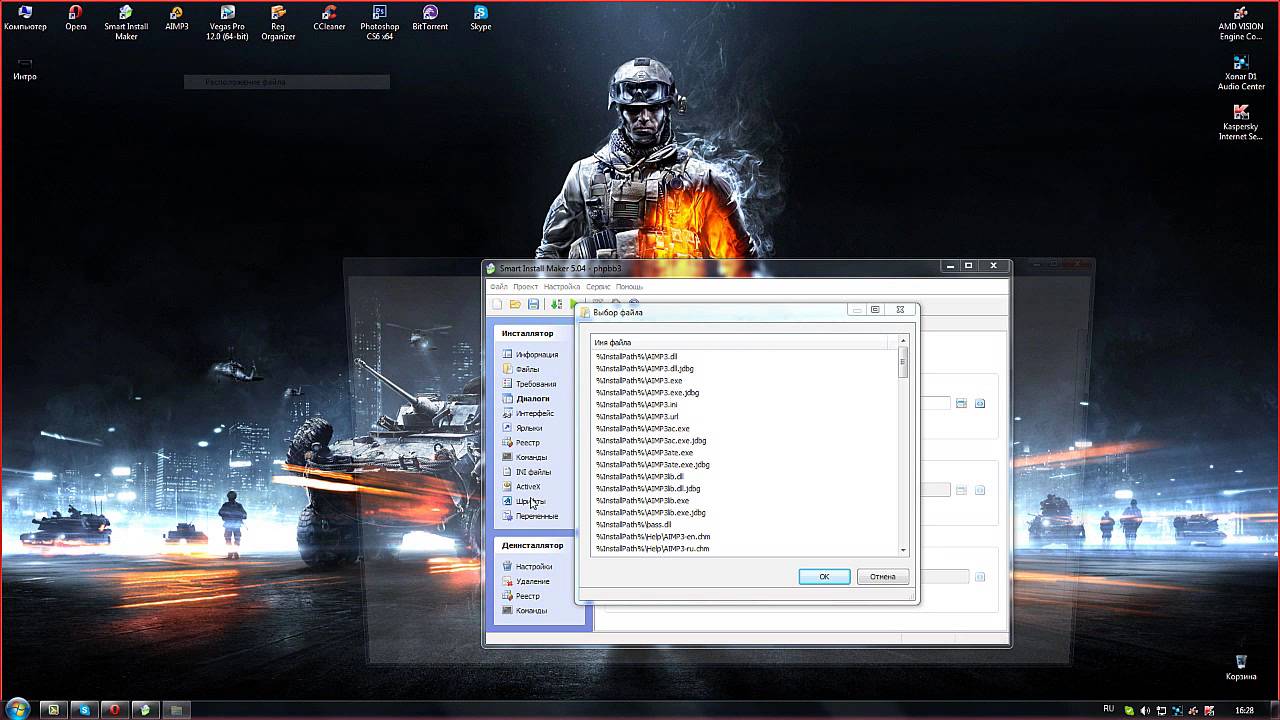This screenshot has width=1280, height=720.
Task: Click the Compile installer toolbar icon
Action: (556, 304)
